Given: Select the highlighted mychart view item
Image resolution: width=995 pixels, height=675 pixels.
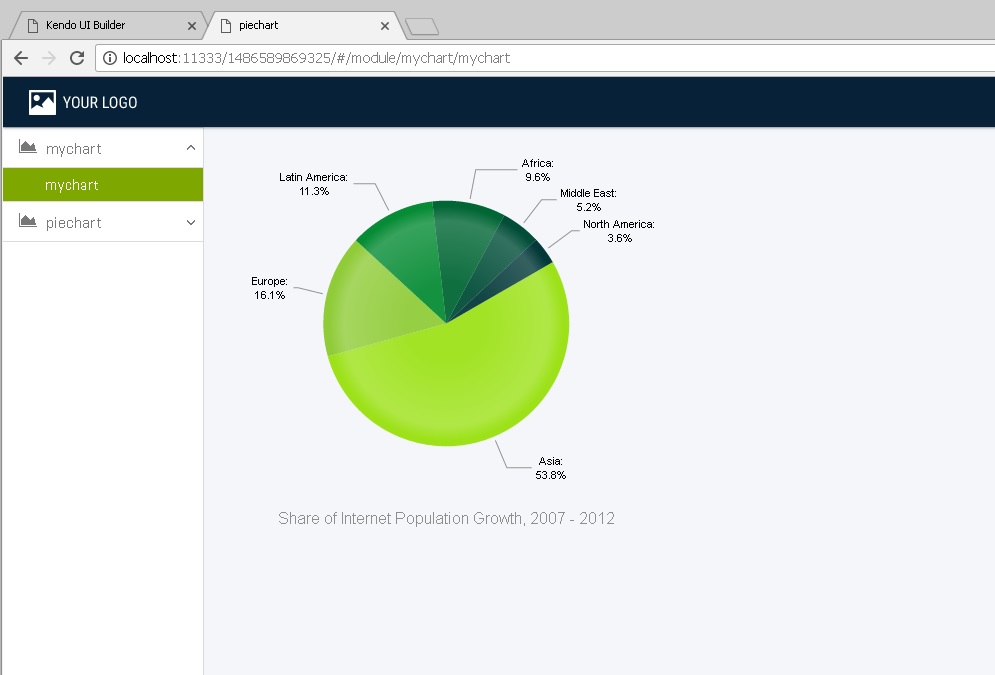Looking at the screenshot, I should [103, 185].
